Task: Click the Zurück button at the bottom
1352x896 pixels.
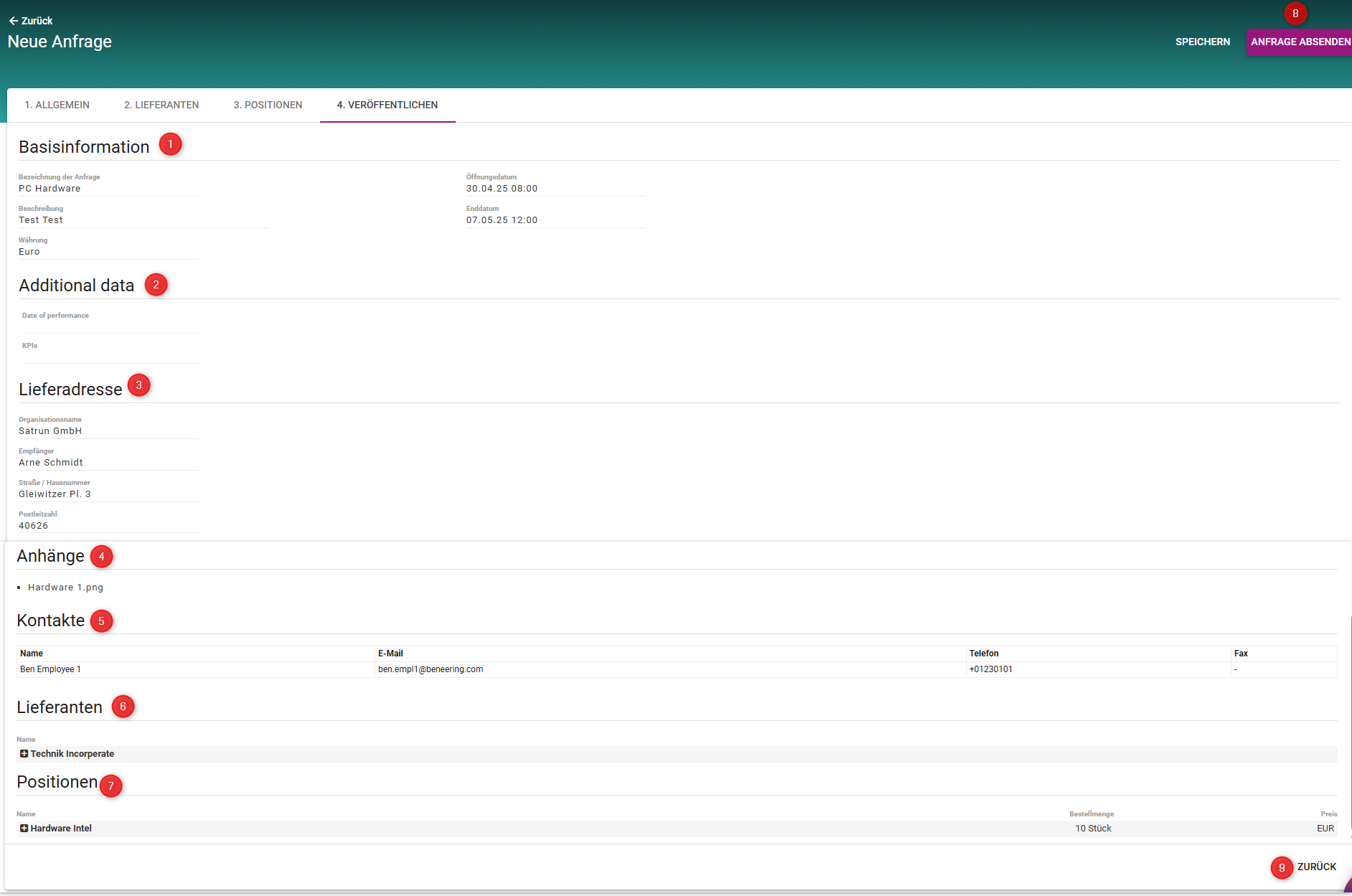Action: (1316, 867)
